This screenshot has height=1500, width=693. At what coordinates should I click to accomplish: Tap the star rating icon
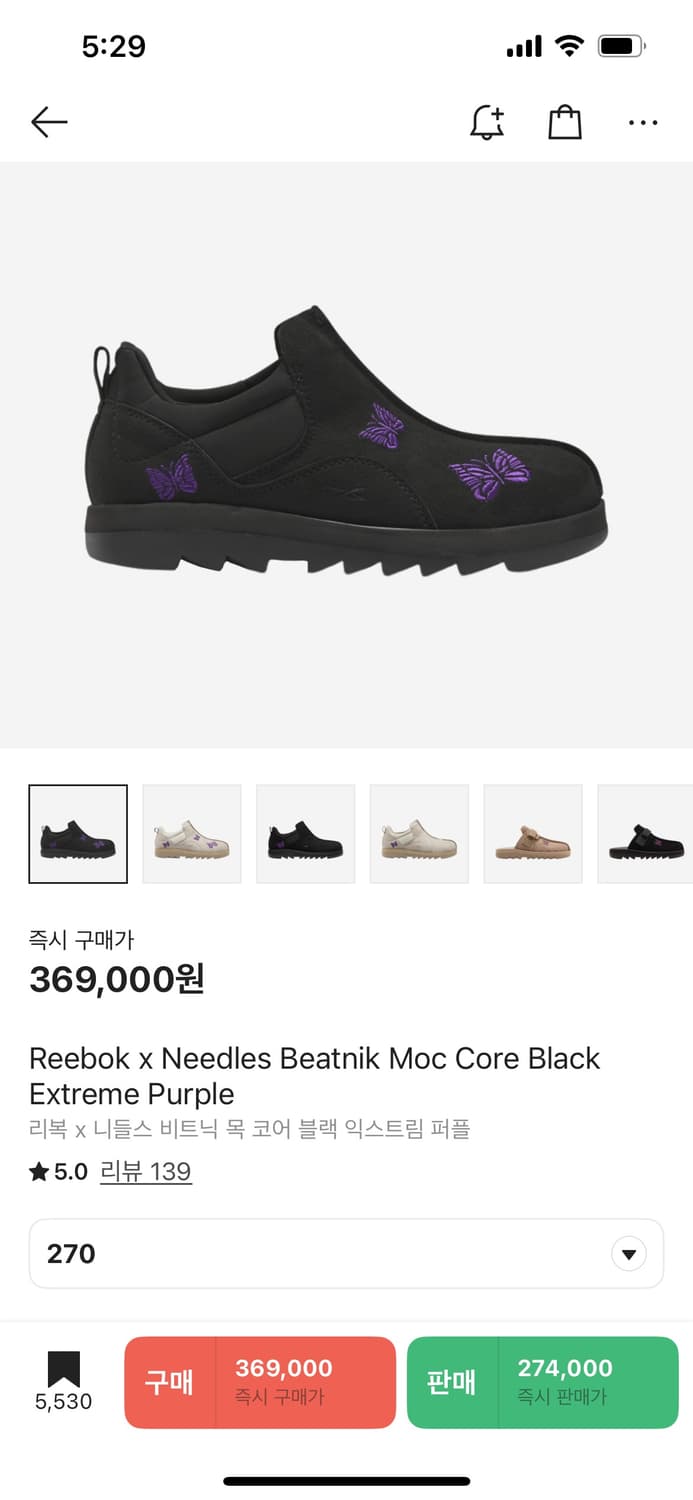(x=39, y=1172)
